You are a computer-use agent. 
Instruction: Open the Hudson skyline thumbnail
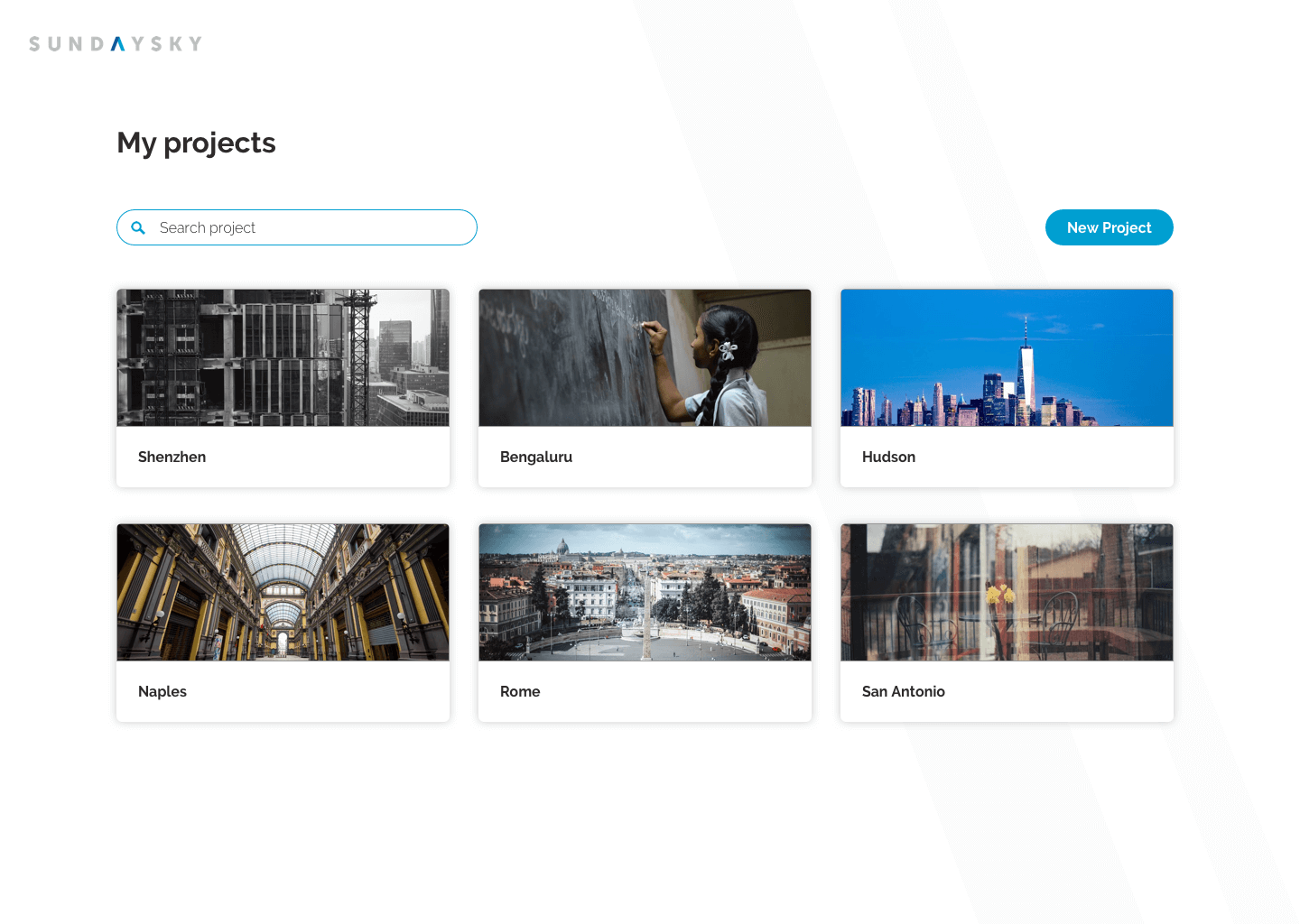[1007, 357]
